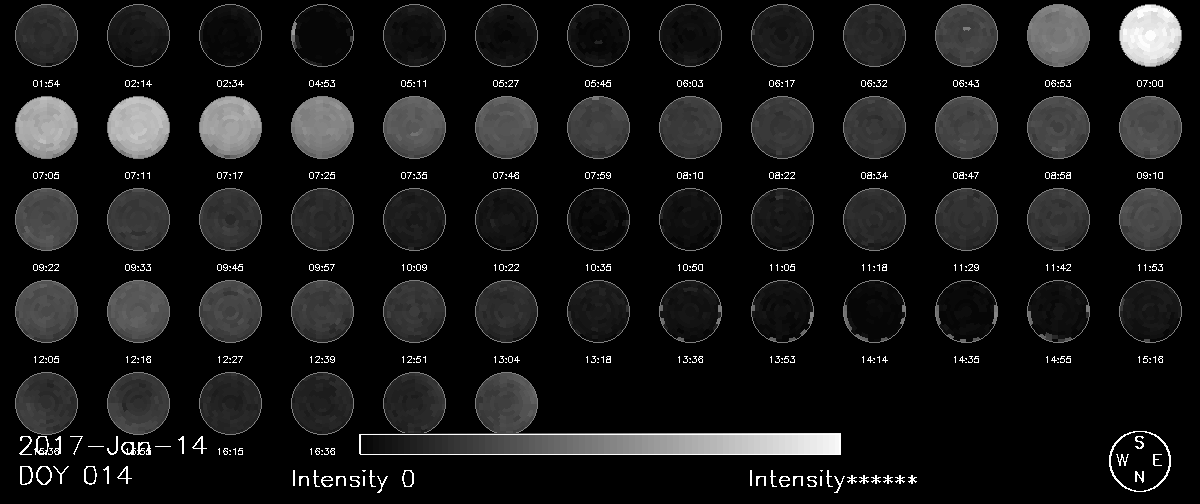This screenshot has width=1200, height=504.
Task: Pick the disk image timed 13:53
Action: (x=782, y=311)
